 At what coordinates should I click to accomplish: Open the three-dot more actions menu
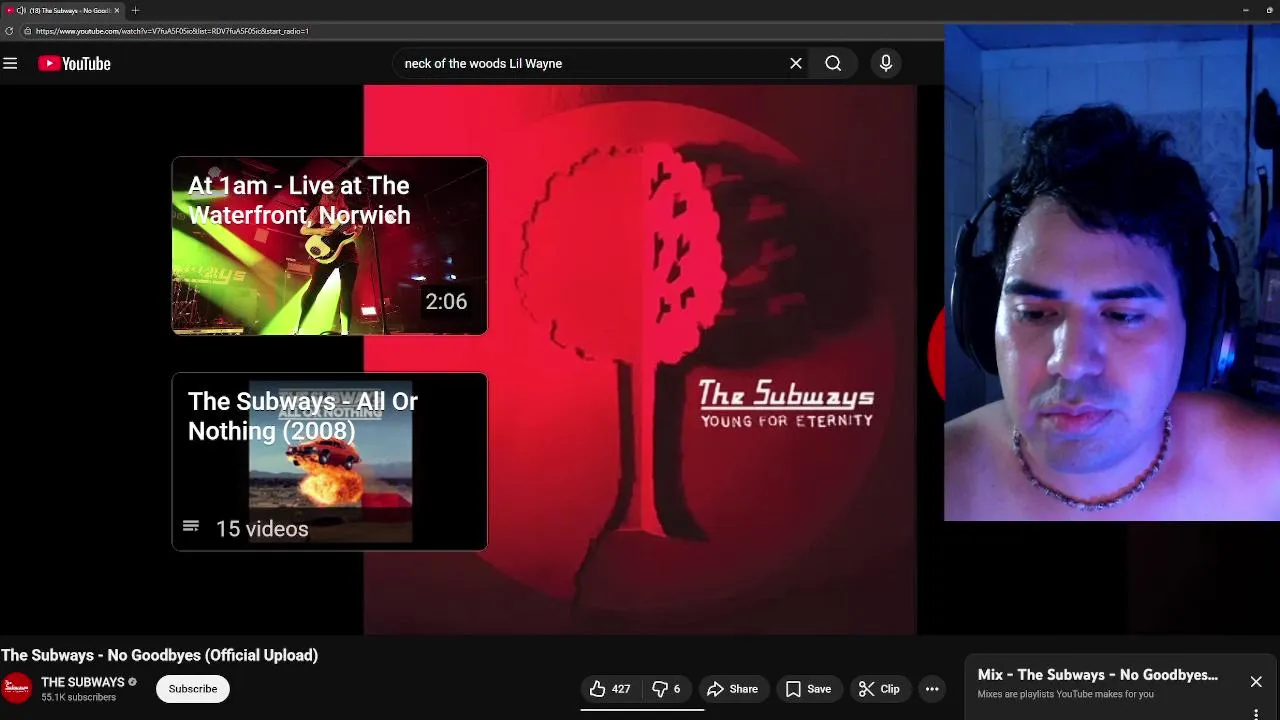coord(932,689)
